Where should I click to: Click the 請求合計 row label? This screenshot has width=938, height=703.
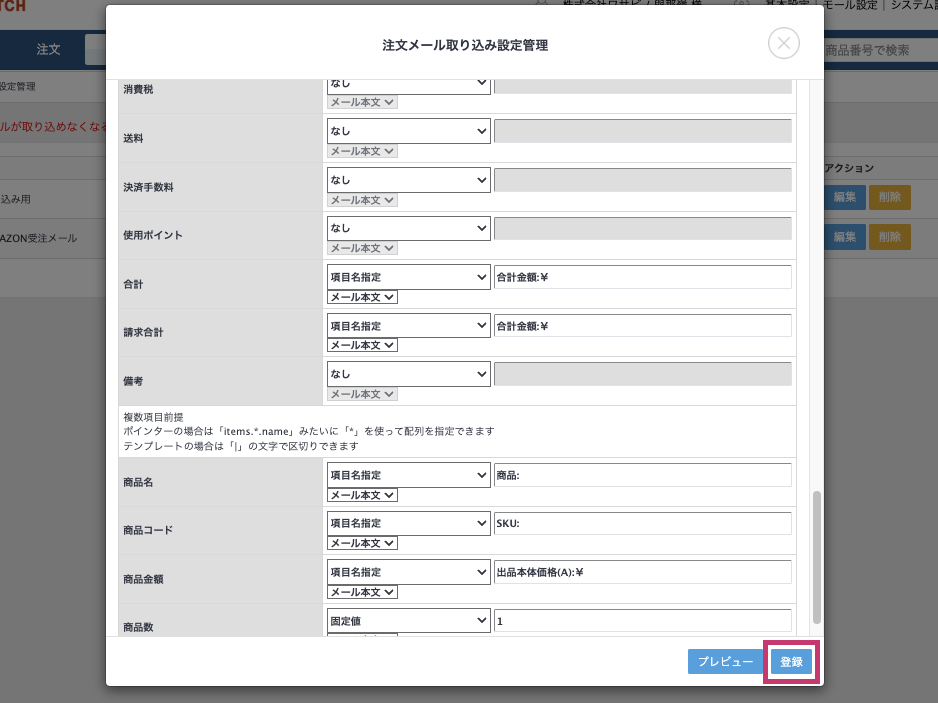click(x=143, y=332)
